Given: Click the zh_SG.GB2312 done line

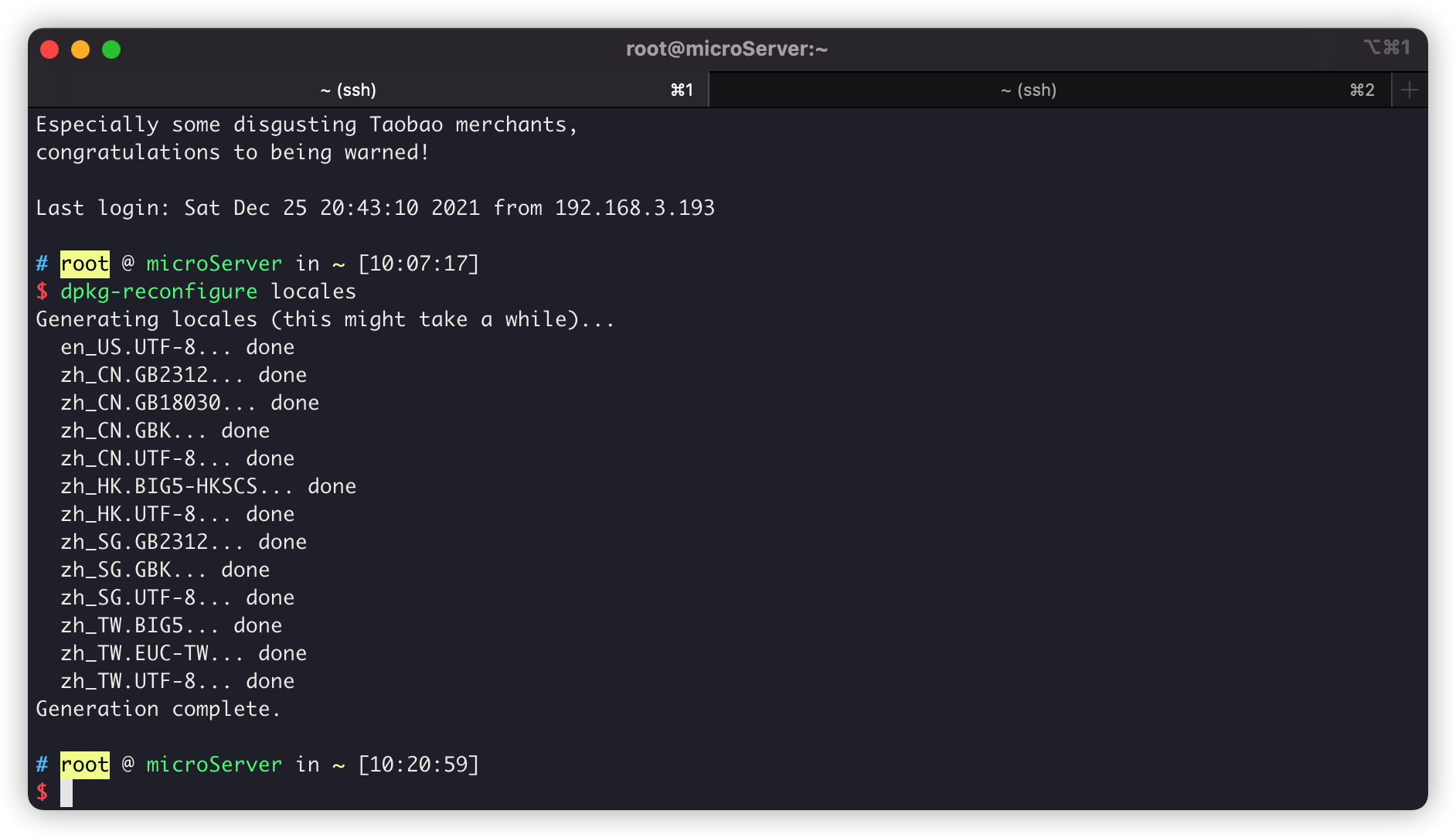Looking at the screenshot, I should [x=183, y=542].
